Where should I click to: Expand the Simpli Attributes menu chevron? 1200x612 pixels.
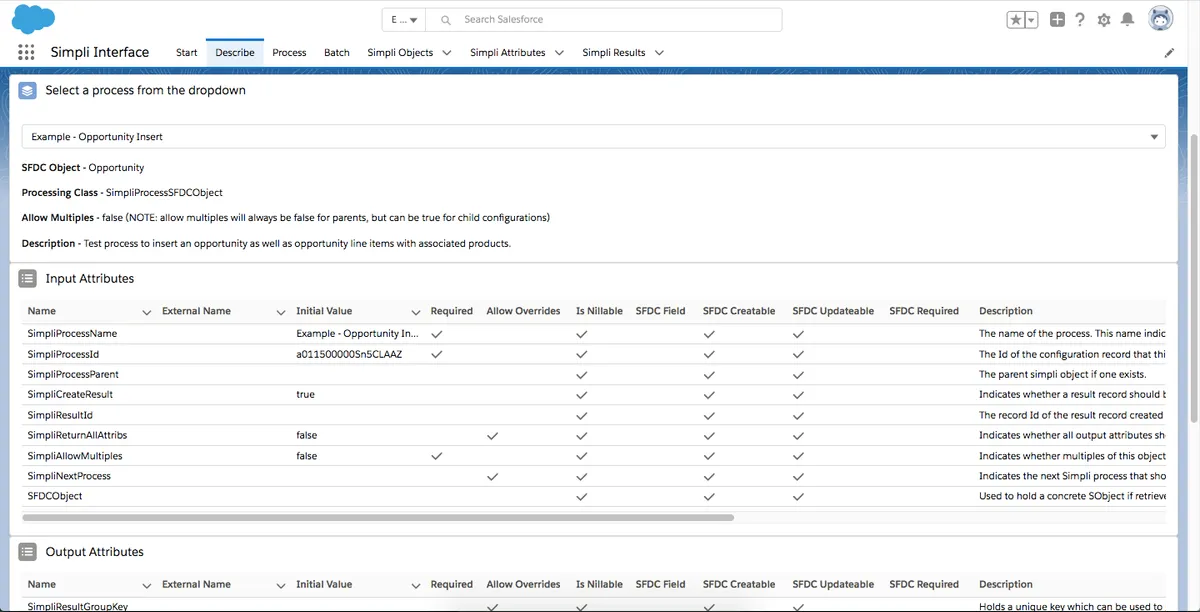tap(559, 53)
